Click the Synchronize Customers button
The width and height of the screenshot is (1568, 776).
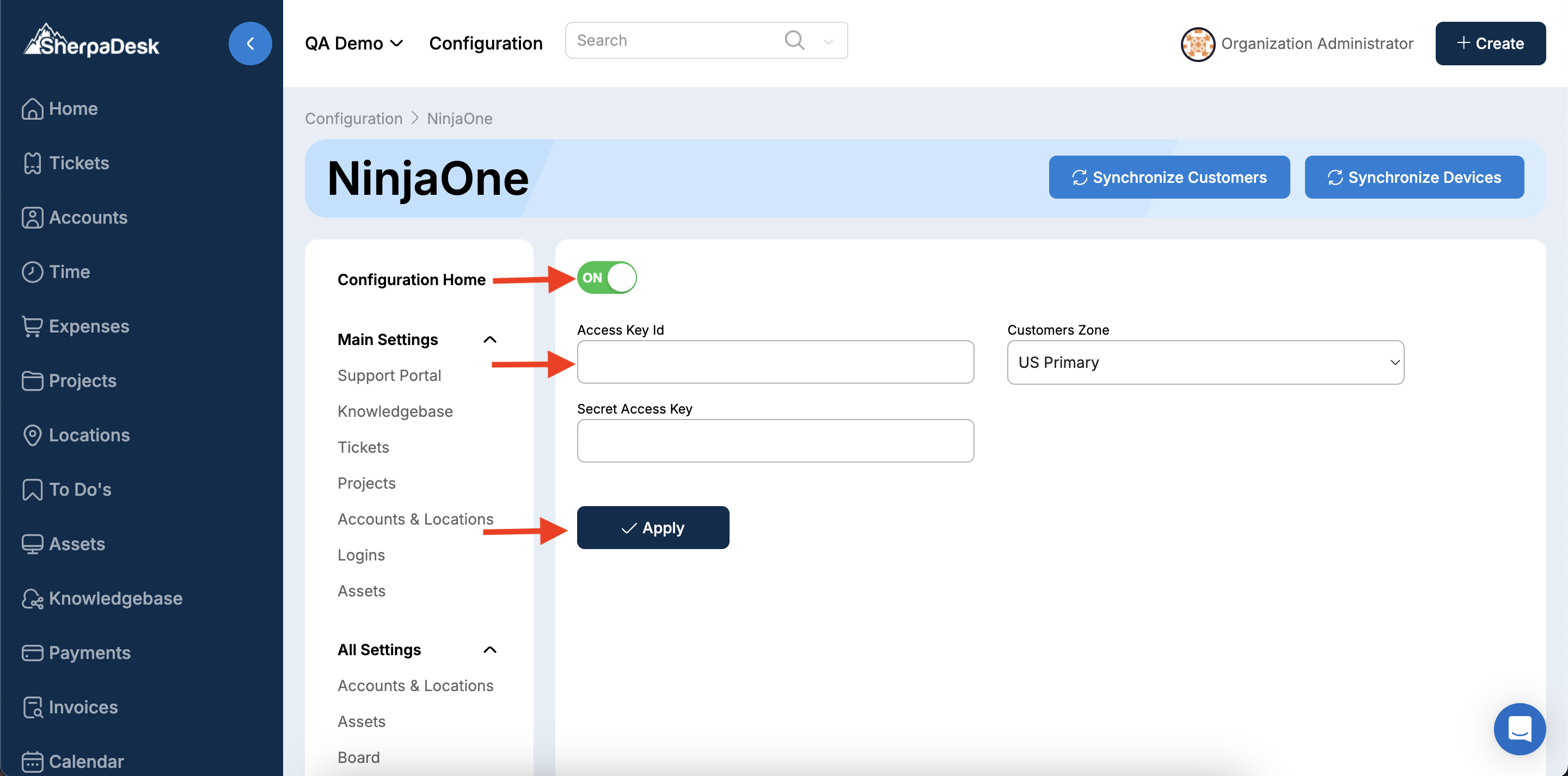1169,177
